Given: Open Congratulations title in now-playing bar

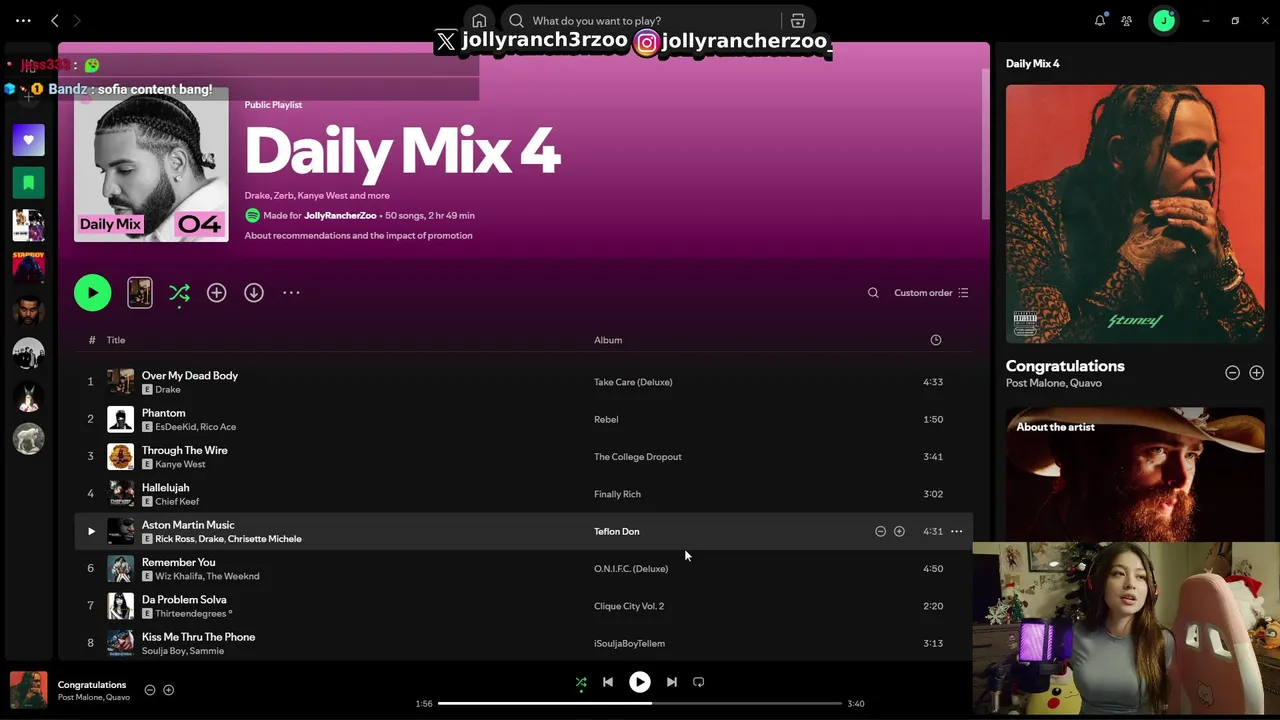Looking at the screenshot, I should click(92, 685).
